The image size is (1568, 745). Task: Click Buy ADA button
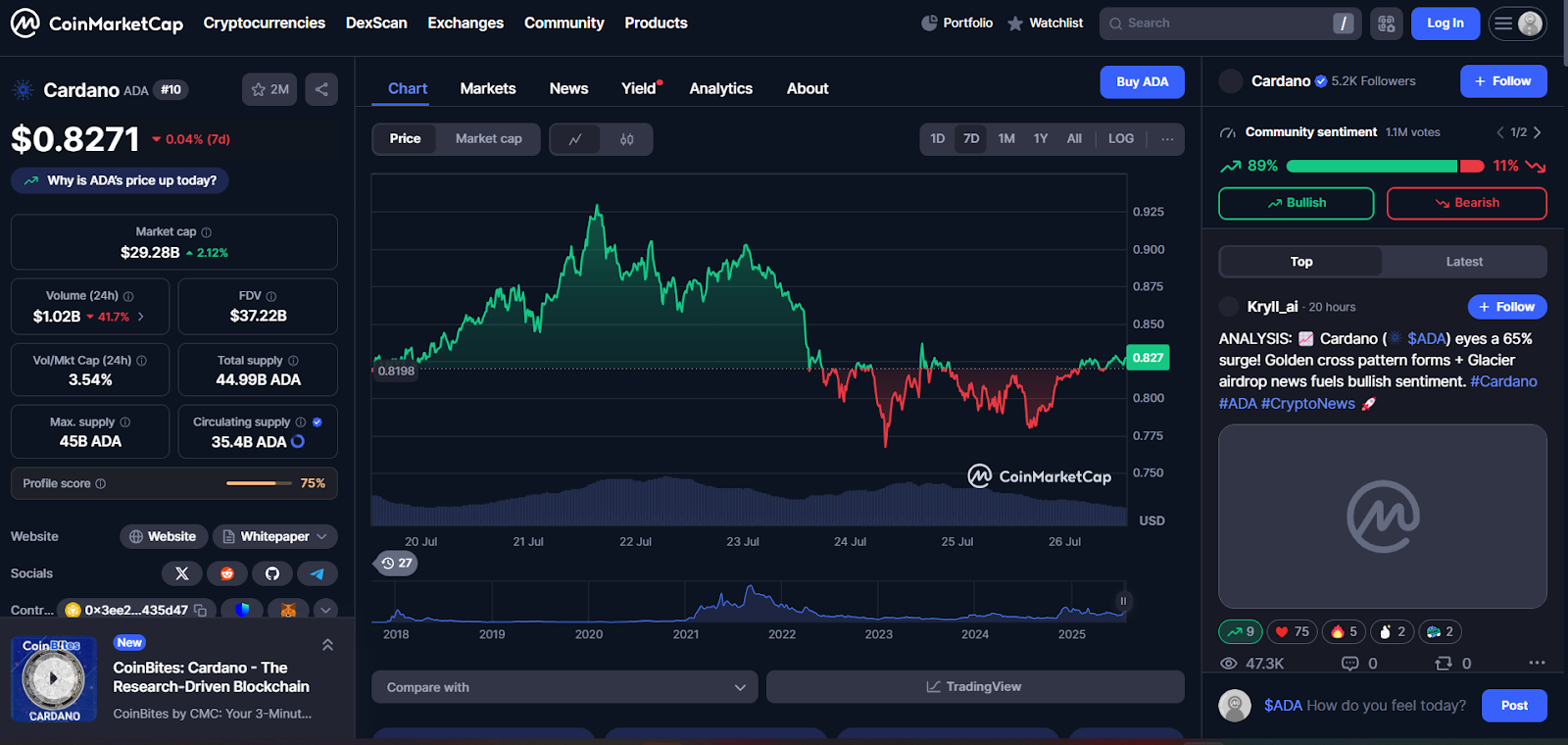pos(1143,82)
